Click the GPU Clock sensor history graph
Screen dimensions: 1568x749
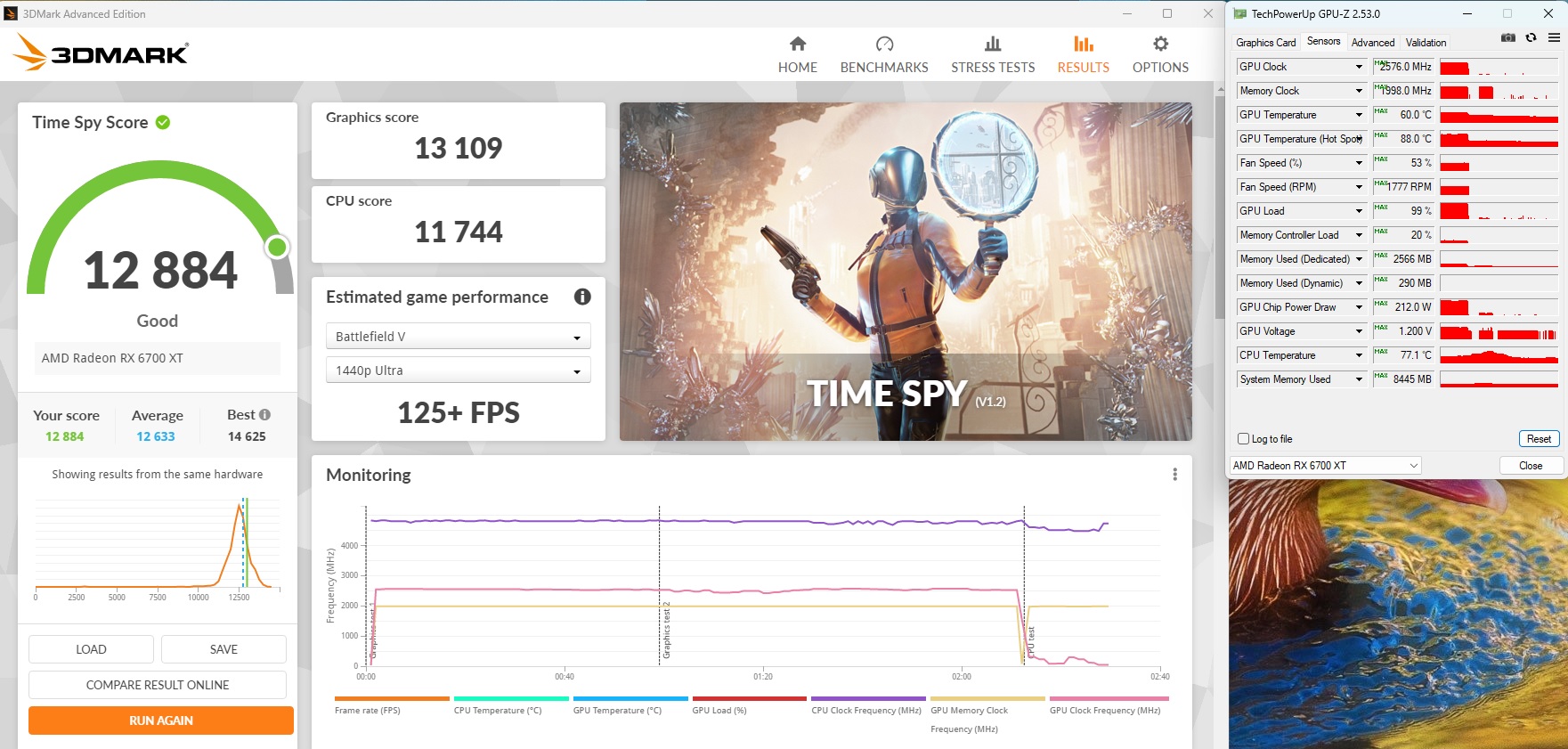(1499, 67)
